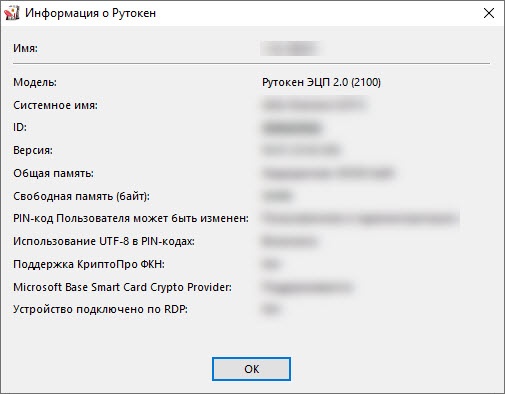The image size is (505, 394).
Task: Click the OK button
Action: click(251, 369)
